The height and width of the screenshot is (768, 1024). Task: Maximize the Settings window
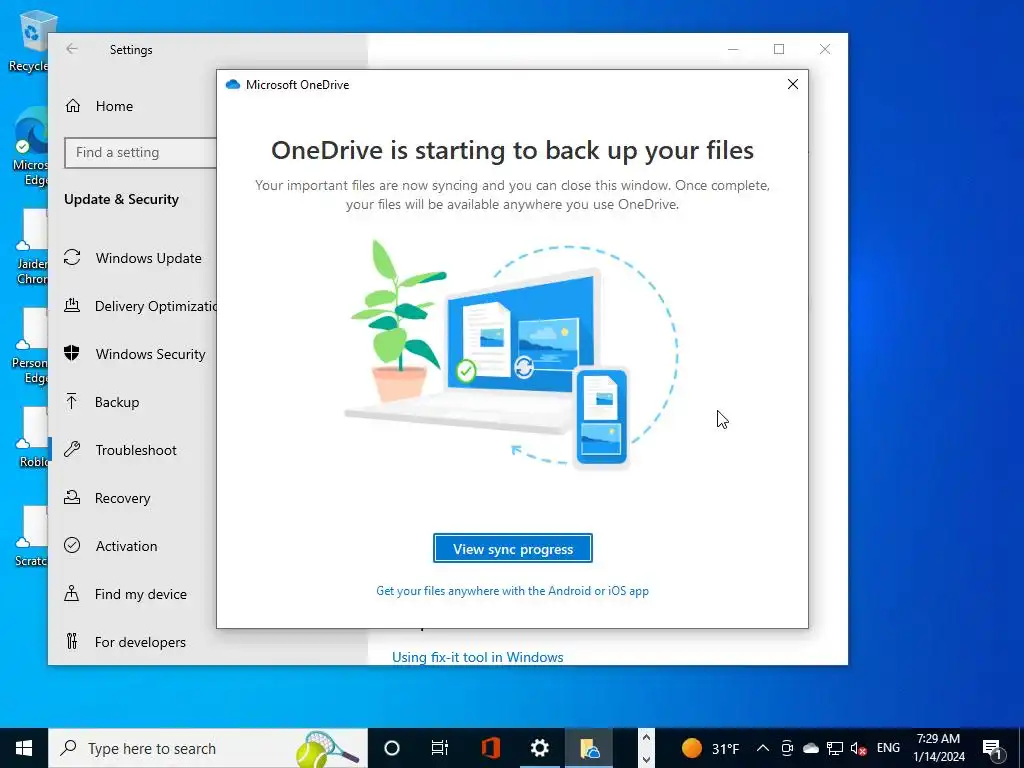779,49
